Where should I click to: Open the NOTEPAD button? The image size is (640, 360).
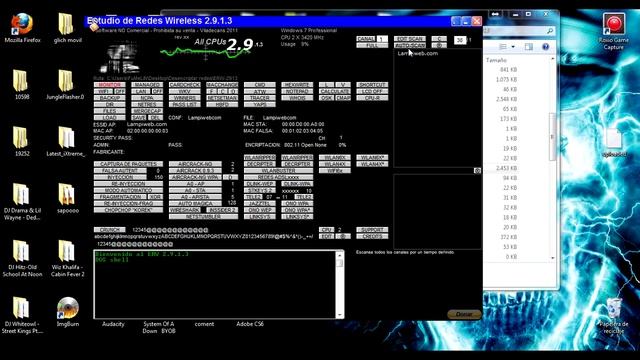click(x=297, y=91)
